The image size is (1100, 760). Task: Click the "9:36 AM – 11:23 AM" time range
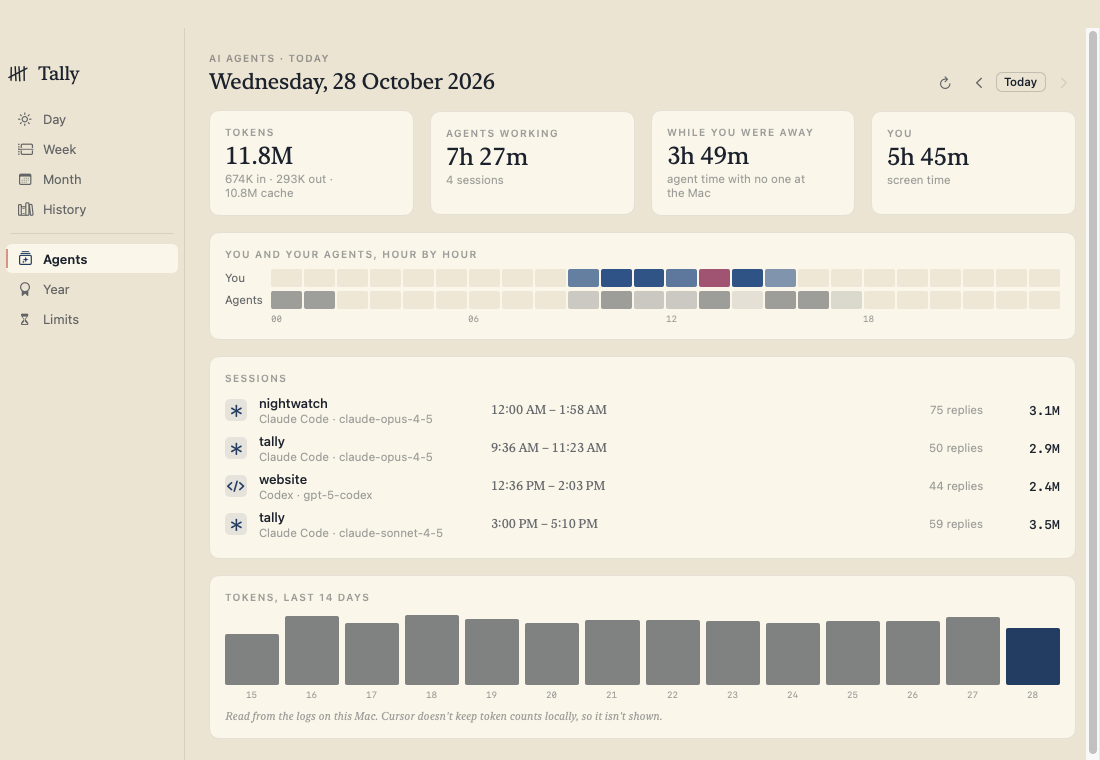pos(549,448)
